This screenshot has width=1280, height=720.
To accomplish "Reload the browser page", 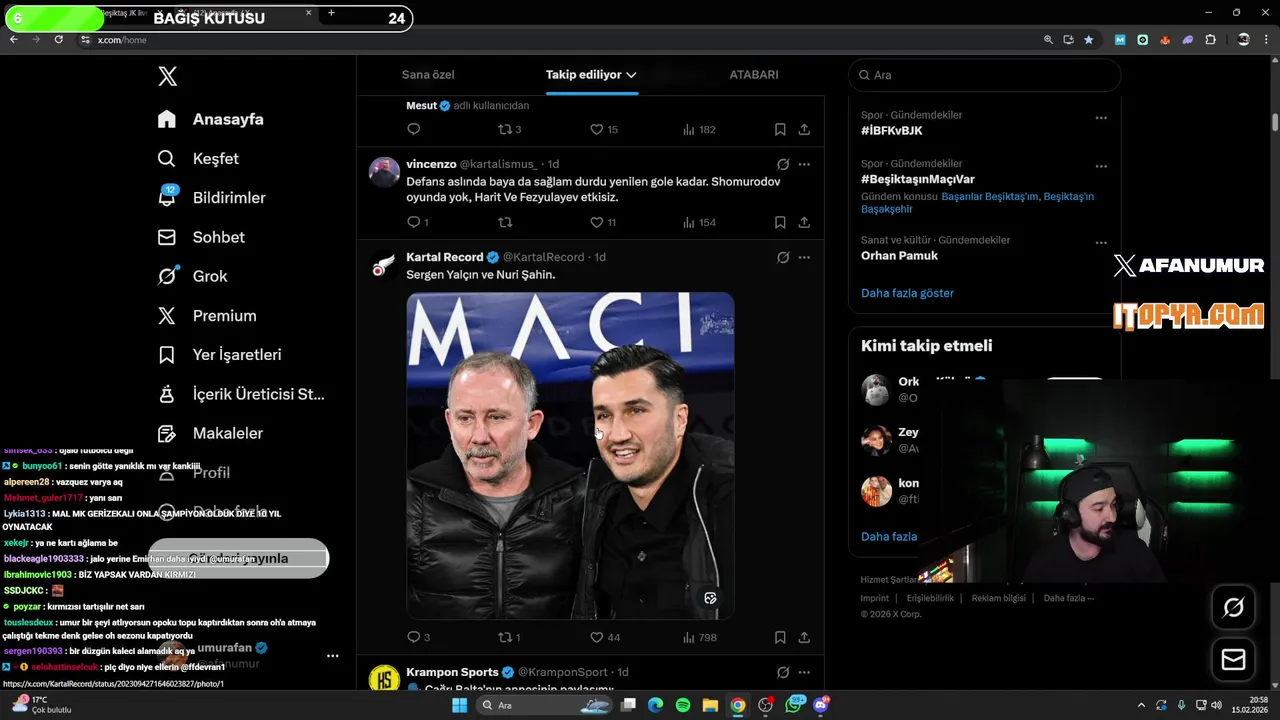I will click(x=59, y=39).
